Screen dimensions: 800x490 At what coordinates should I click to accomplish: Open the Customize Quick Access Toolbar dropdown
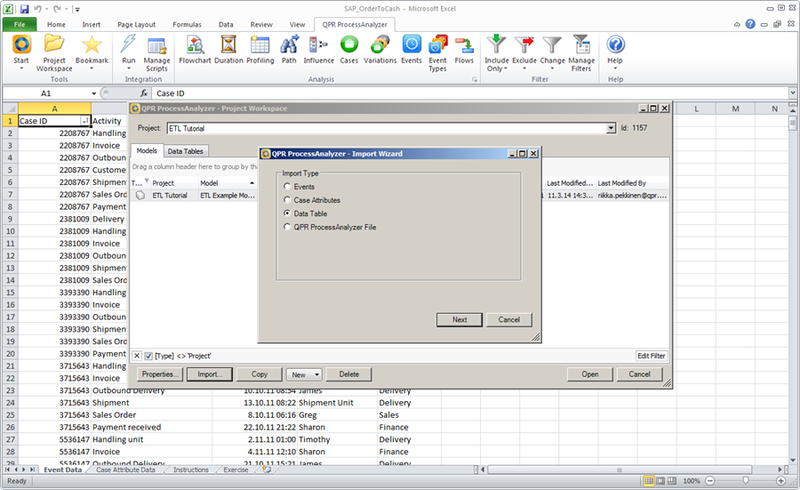tap(77, 9)
